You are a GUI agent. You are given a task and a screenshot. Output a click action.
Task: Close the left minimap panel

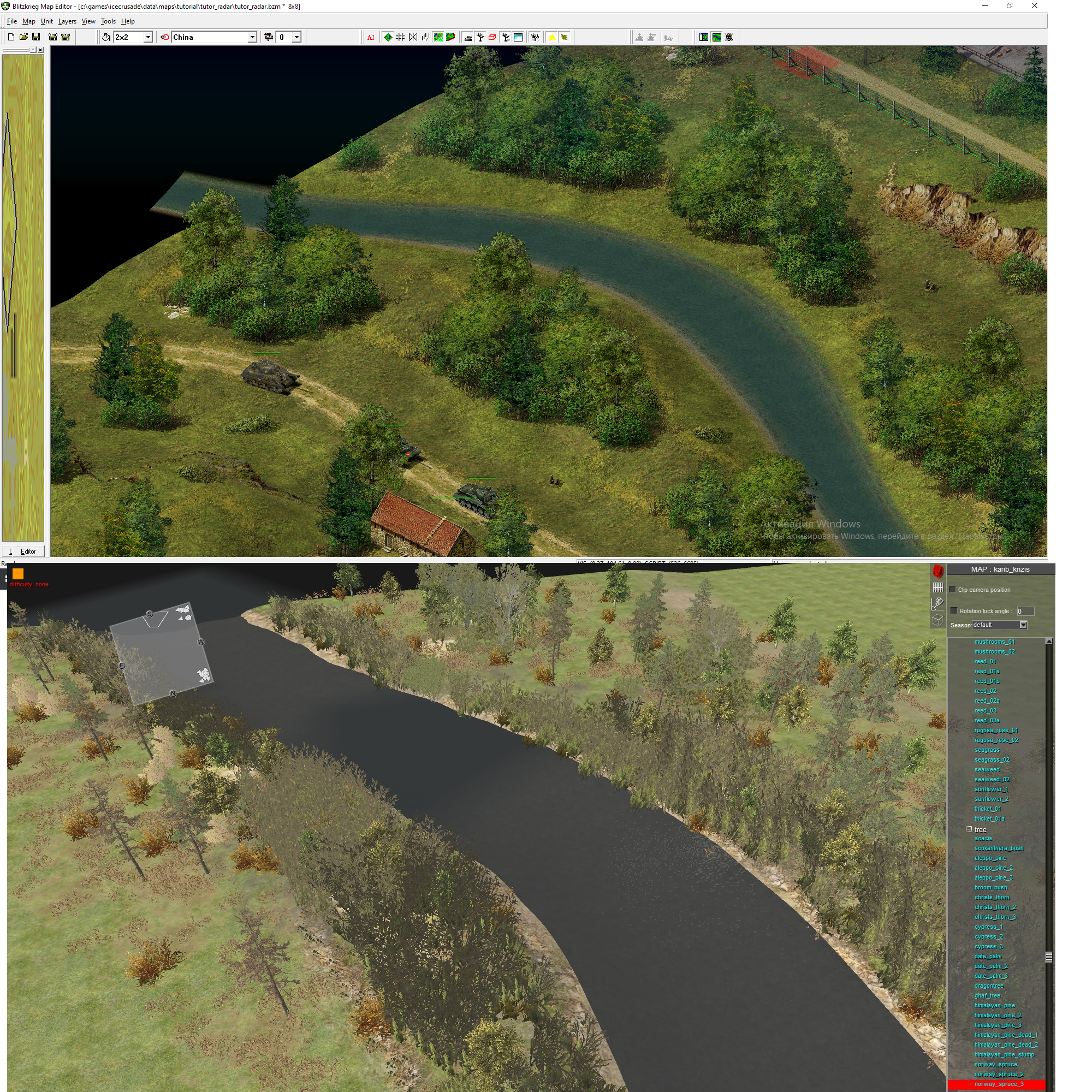pyautogui.click(x=40, y=50)
